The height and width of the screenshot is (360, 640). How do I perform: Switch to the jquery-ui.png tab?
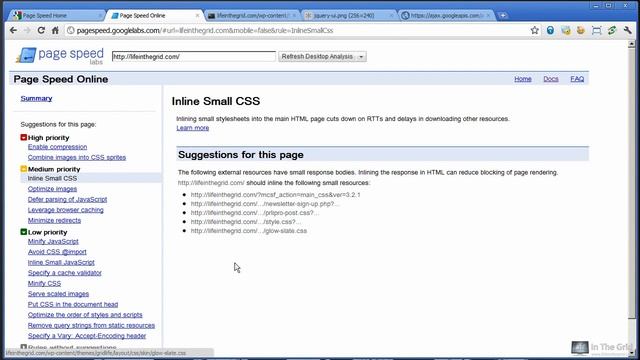click(349, 16)
